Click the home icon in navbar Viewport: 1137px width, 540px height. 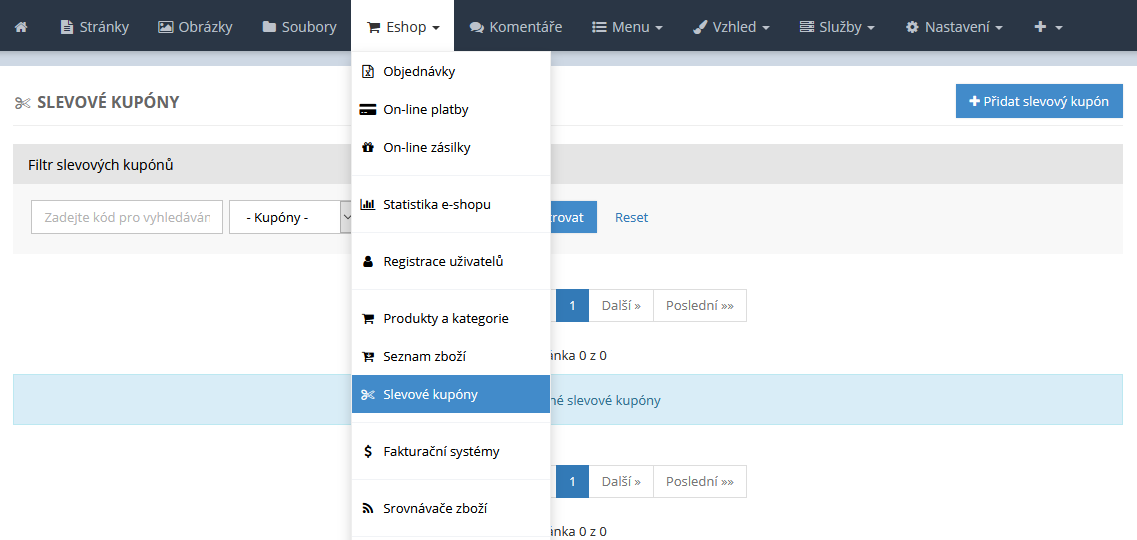click(21, 26)
